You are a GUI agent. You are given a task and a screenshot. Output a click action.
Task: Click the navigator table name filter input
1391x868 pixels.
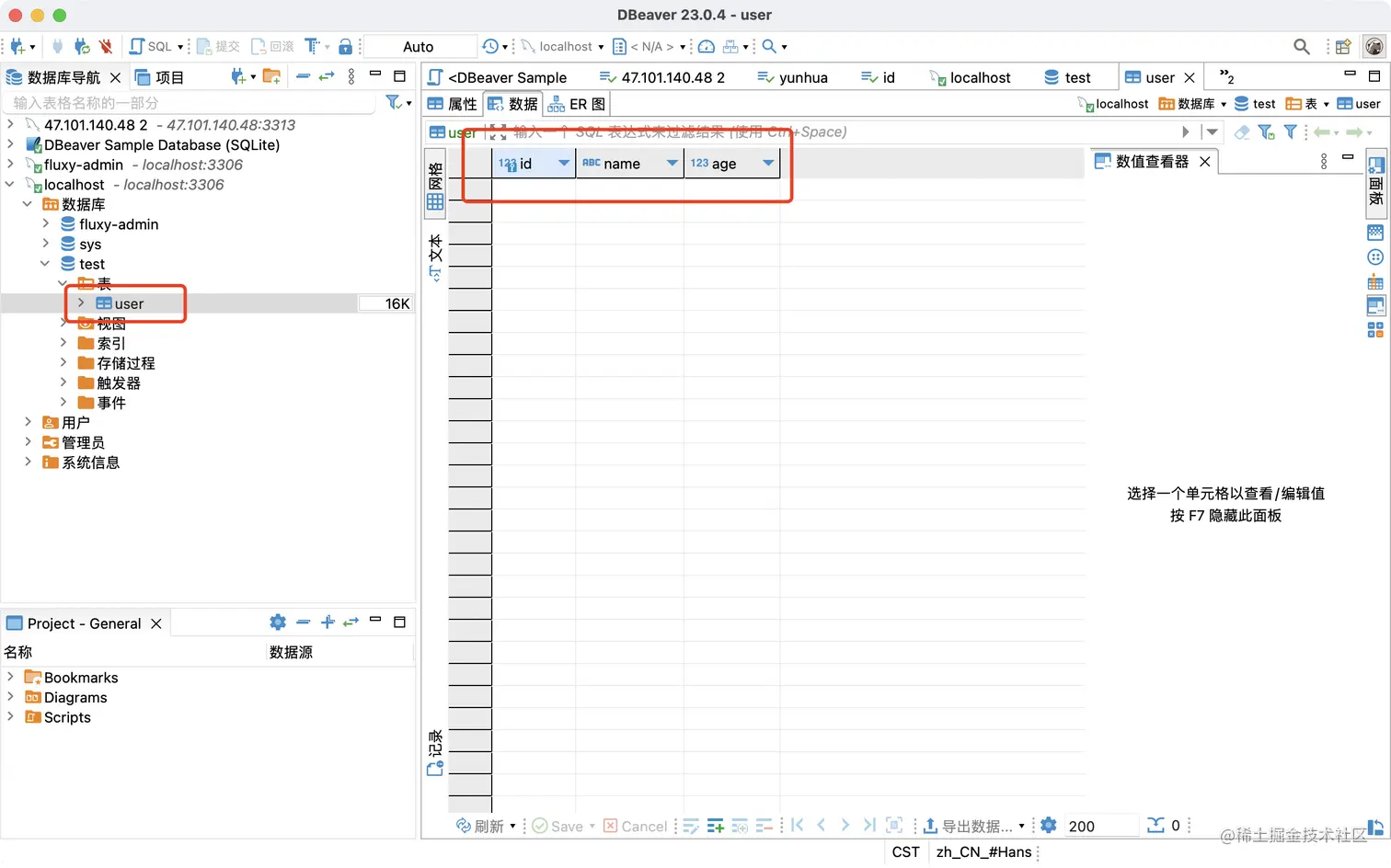point(190,102)
